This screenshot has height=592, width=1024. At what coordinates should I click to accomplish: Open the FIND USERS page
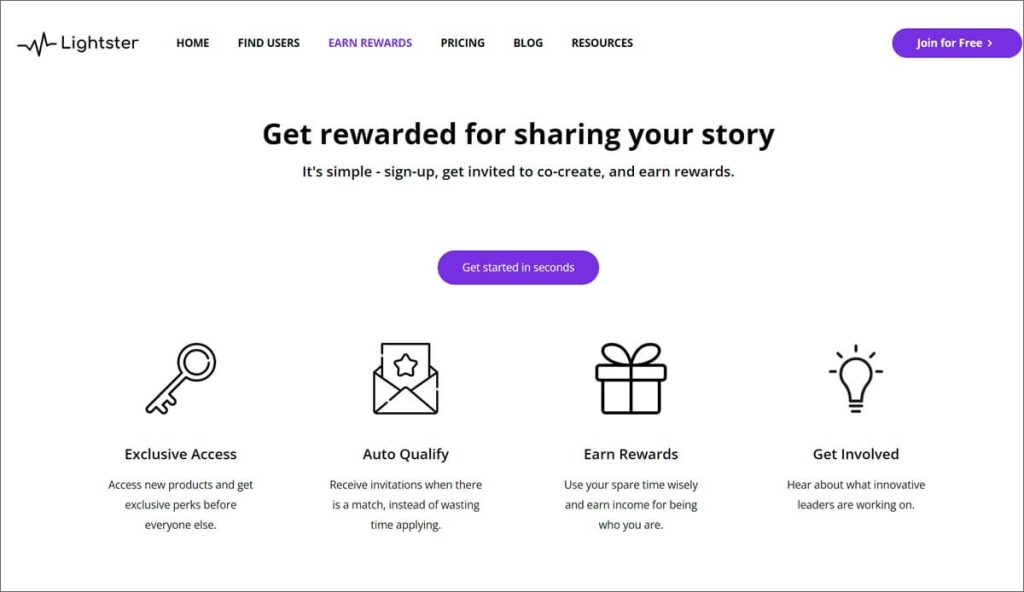pos(268,43)
